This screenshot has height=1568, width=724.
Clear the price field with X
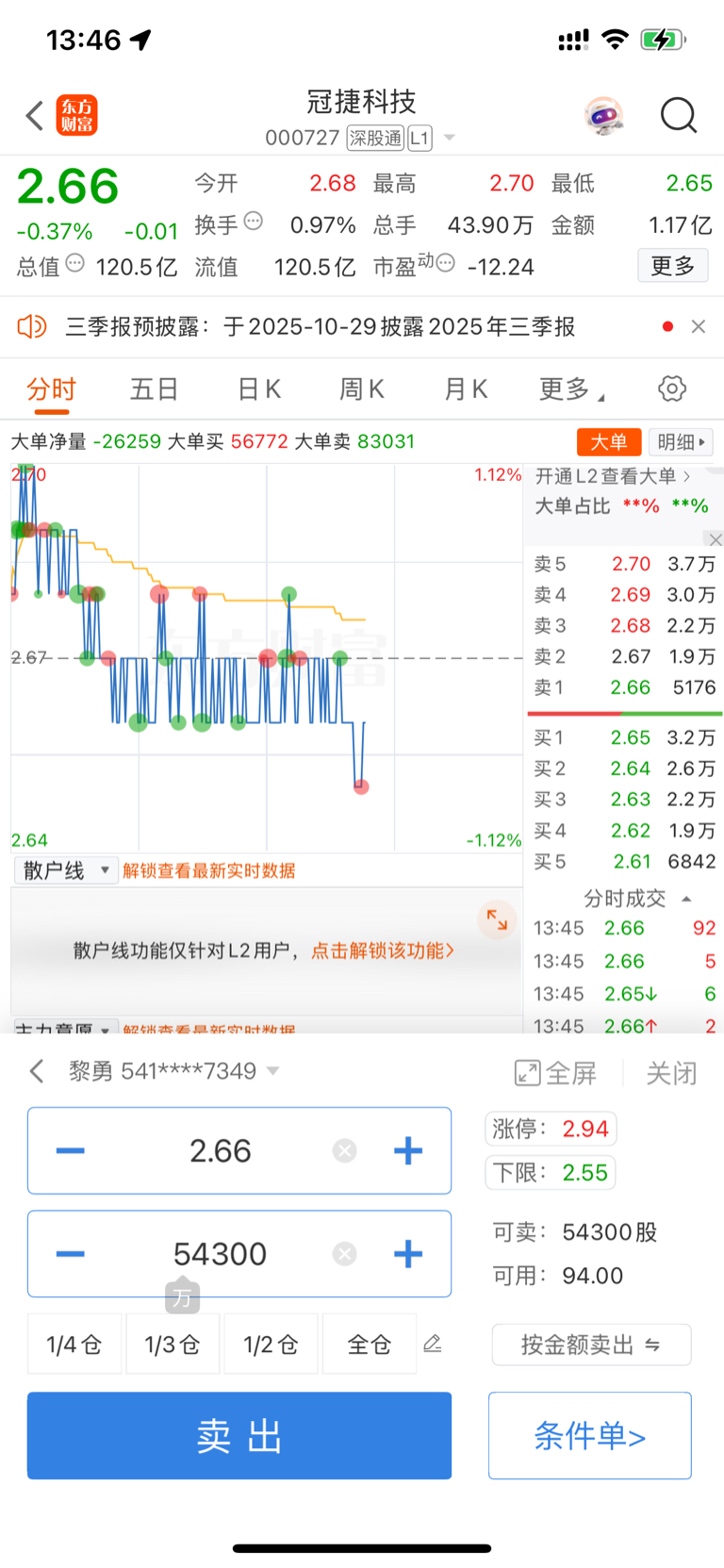(345, 1150)
